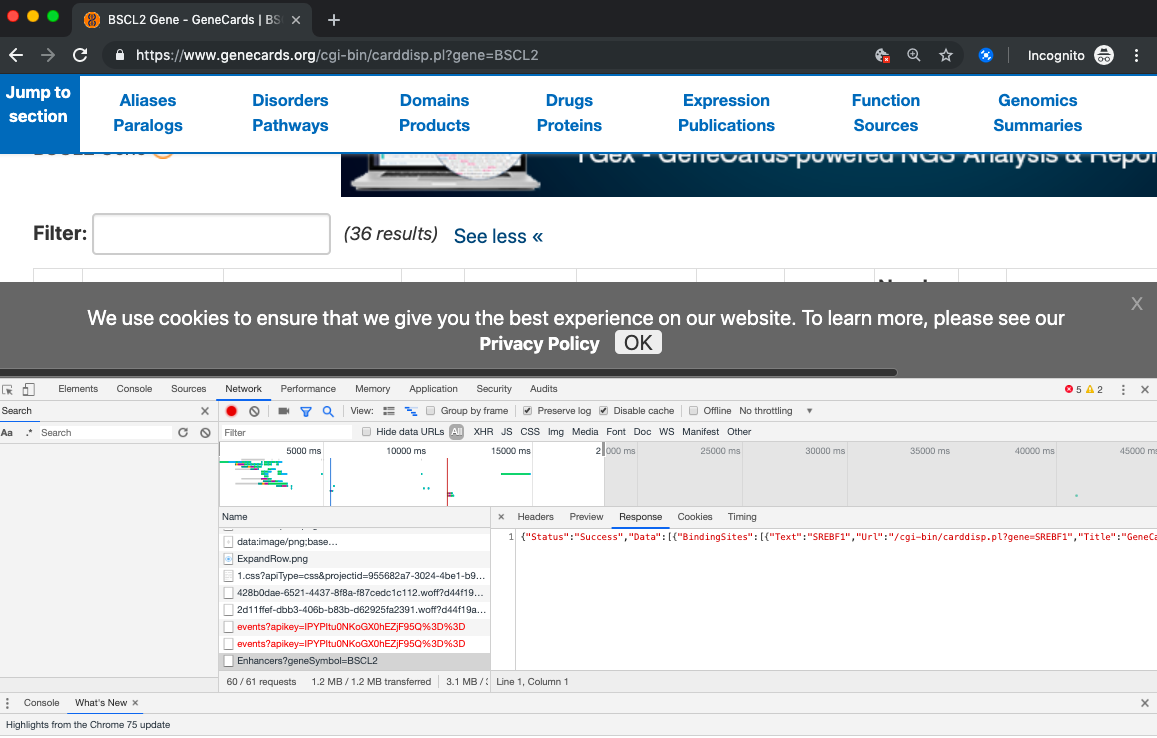Select the XHR request type filter
Screen dimensions: 1157x738
click(483, 432)
